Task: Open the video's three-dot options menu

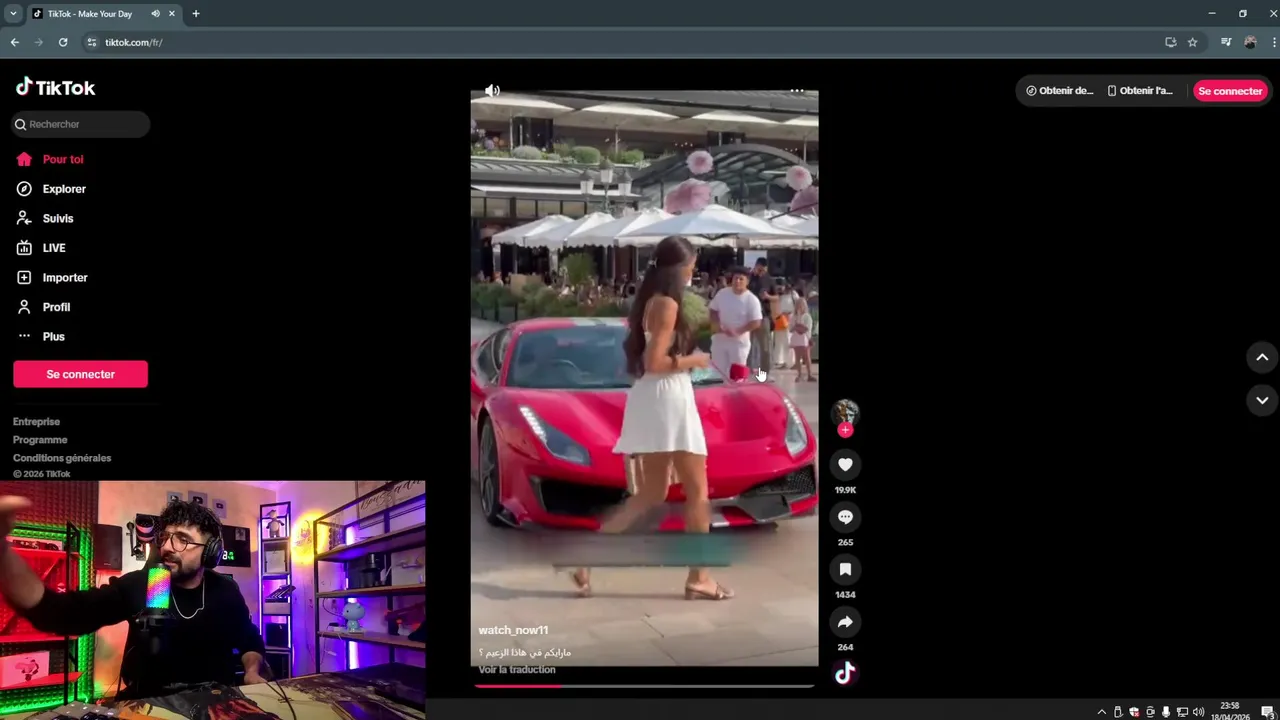Action: [797, 91]
